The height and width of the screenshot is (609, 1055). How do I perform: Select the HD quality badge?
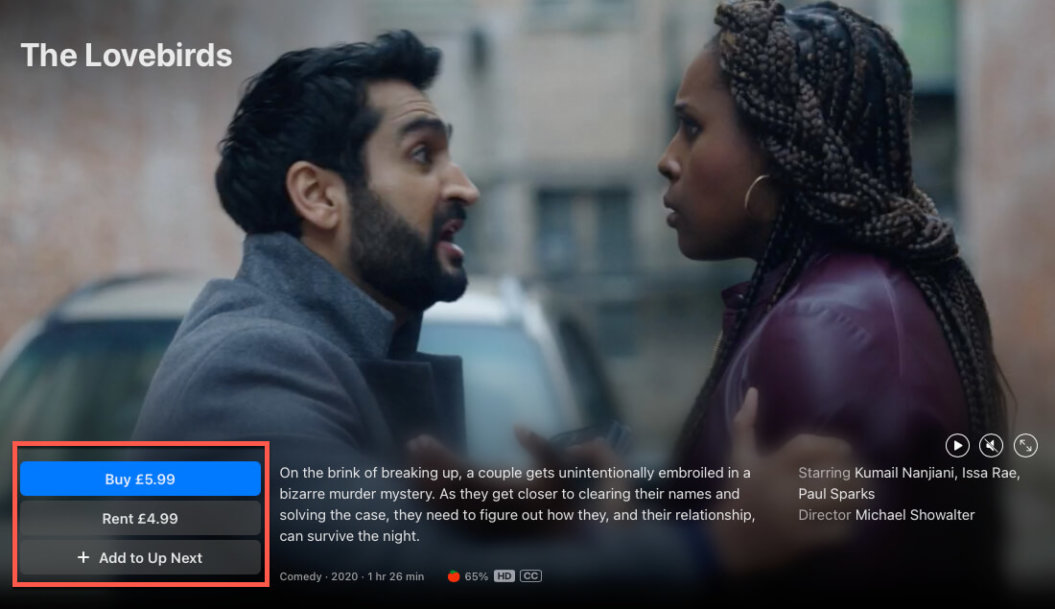507,575
